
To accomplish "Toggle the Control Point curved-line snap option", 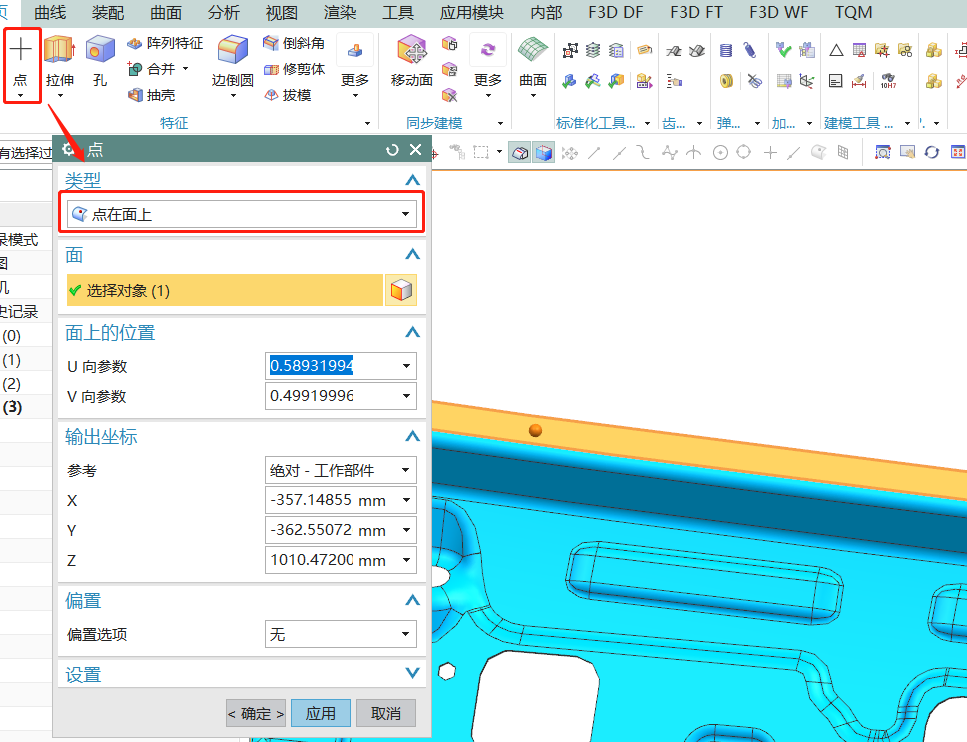I will [643, 152].
